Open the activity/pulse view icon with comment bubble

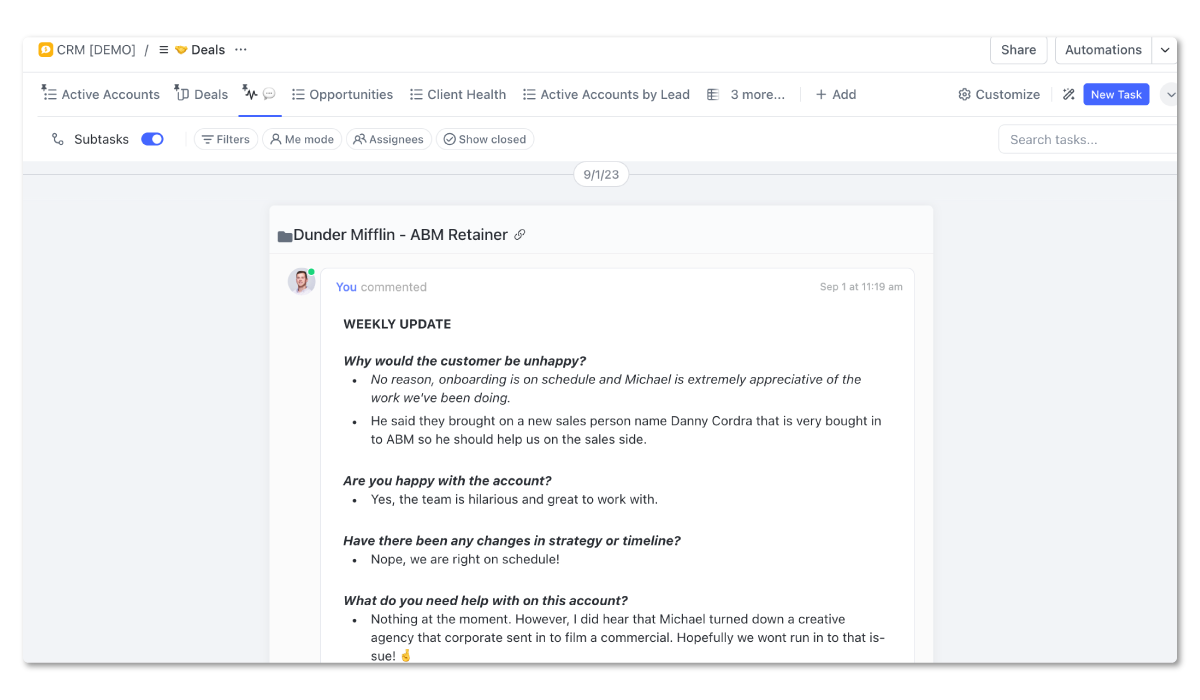pos(258,93)
